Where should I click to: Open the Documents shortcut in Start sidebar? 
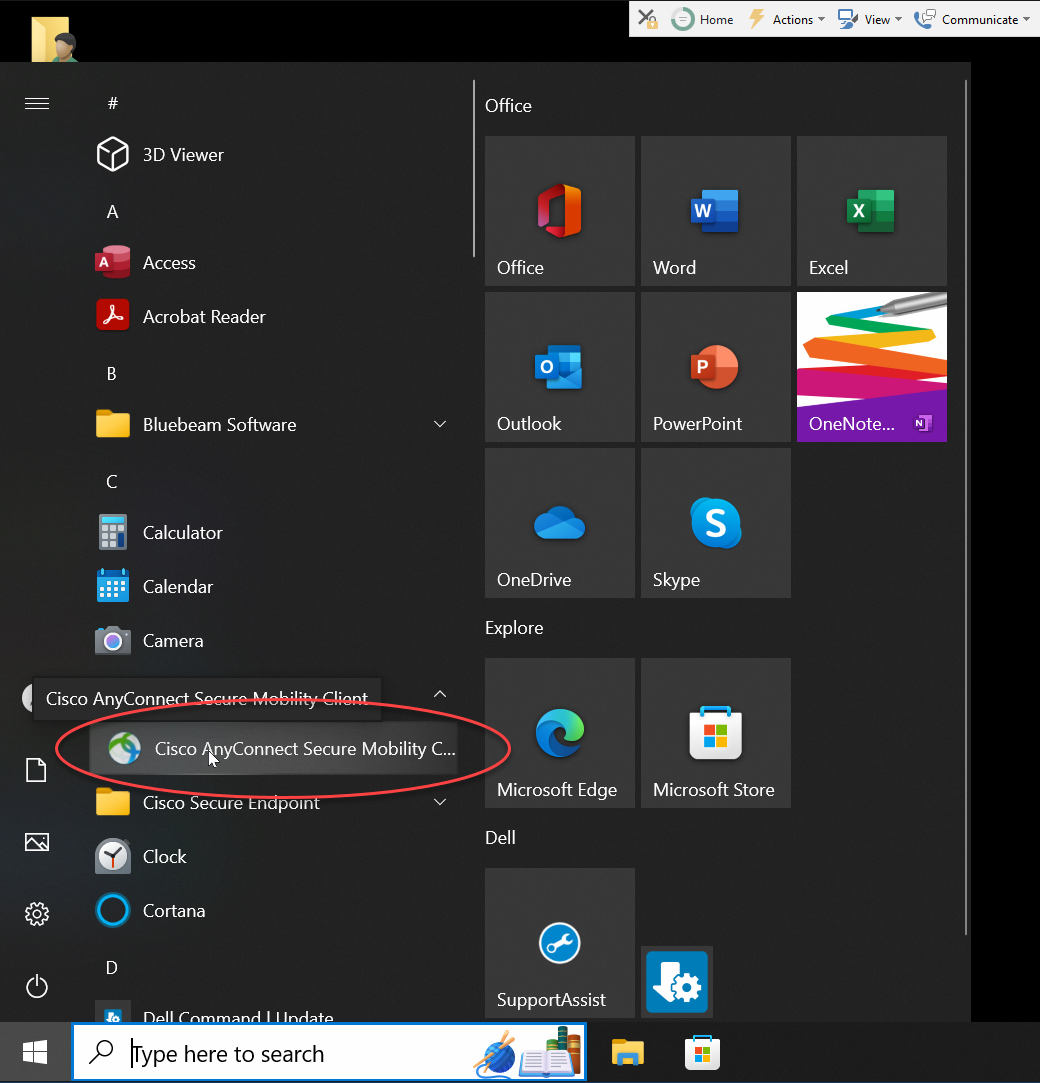pos(37,769)
